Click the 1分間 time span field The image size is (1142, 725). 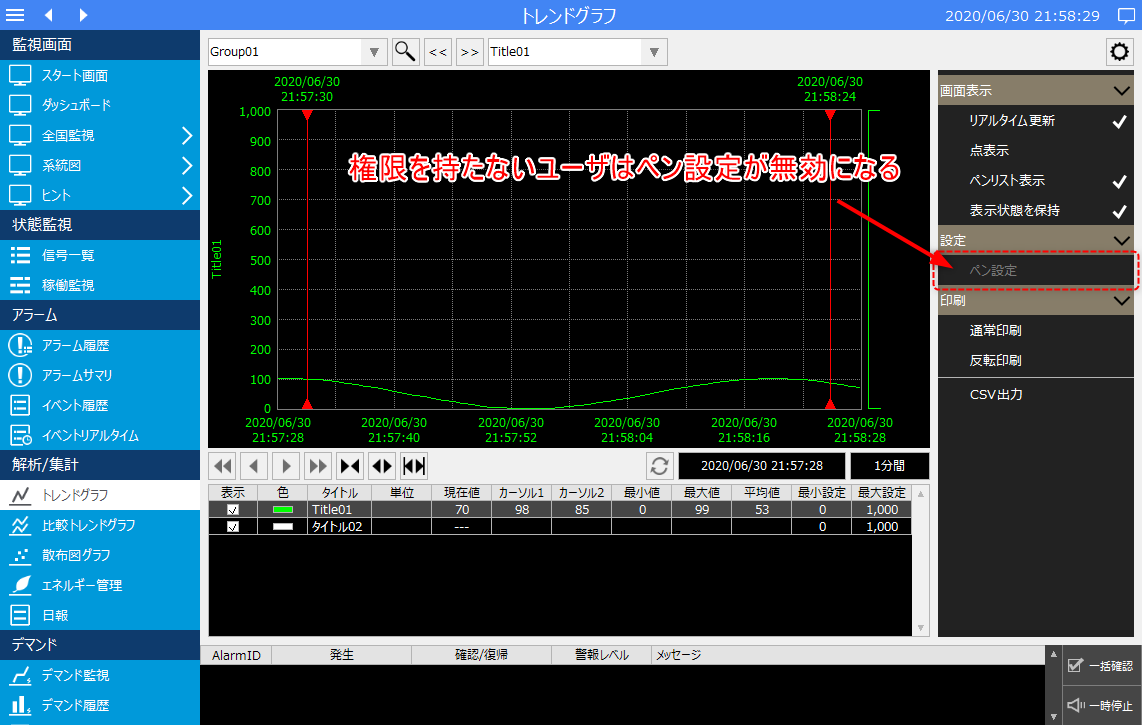(x=889, y=466)
